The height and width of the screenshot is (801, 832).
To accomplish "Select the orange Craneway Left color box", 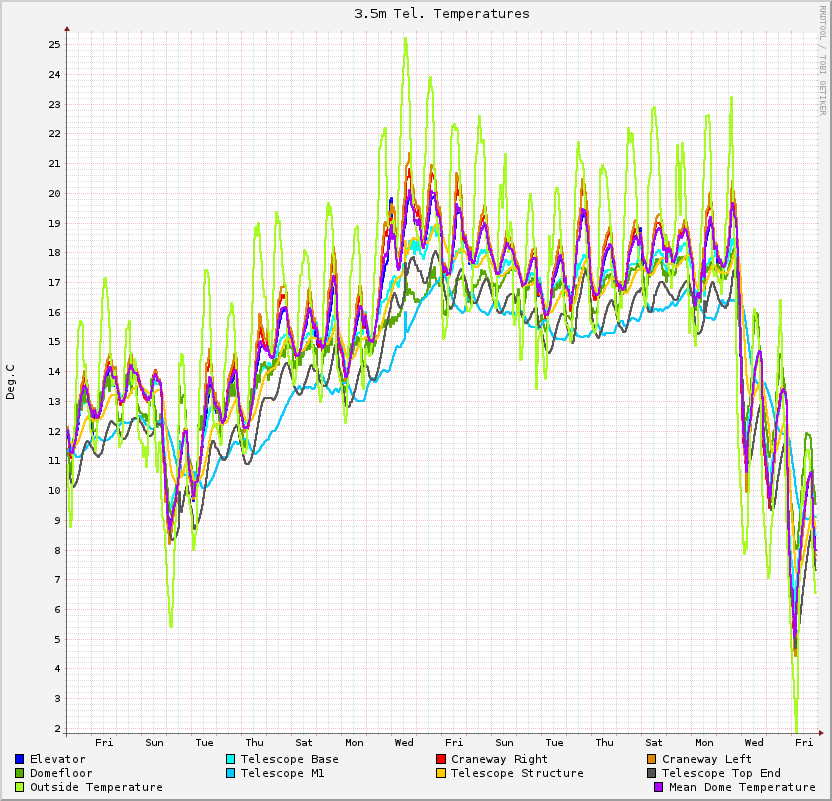I will point(652,759).
